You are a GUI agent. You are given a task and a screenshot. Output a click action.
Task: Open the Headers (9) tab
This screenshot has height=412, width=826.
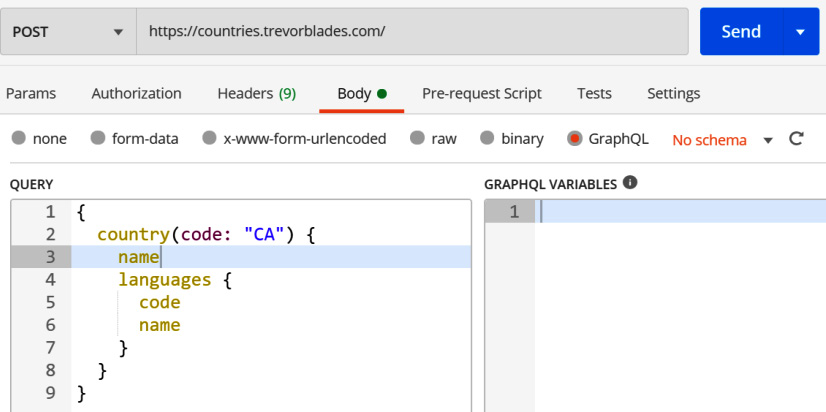point(257,94)
